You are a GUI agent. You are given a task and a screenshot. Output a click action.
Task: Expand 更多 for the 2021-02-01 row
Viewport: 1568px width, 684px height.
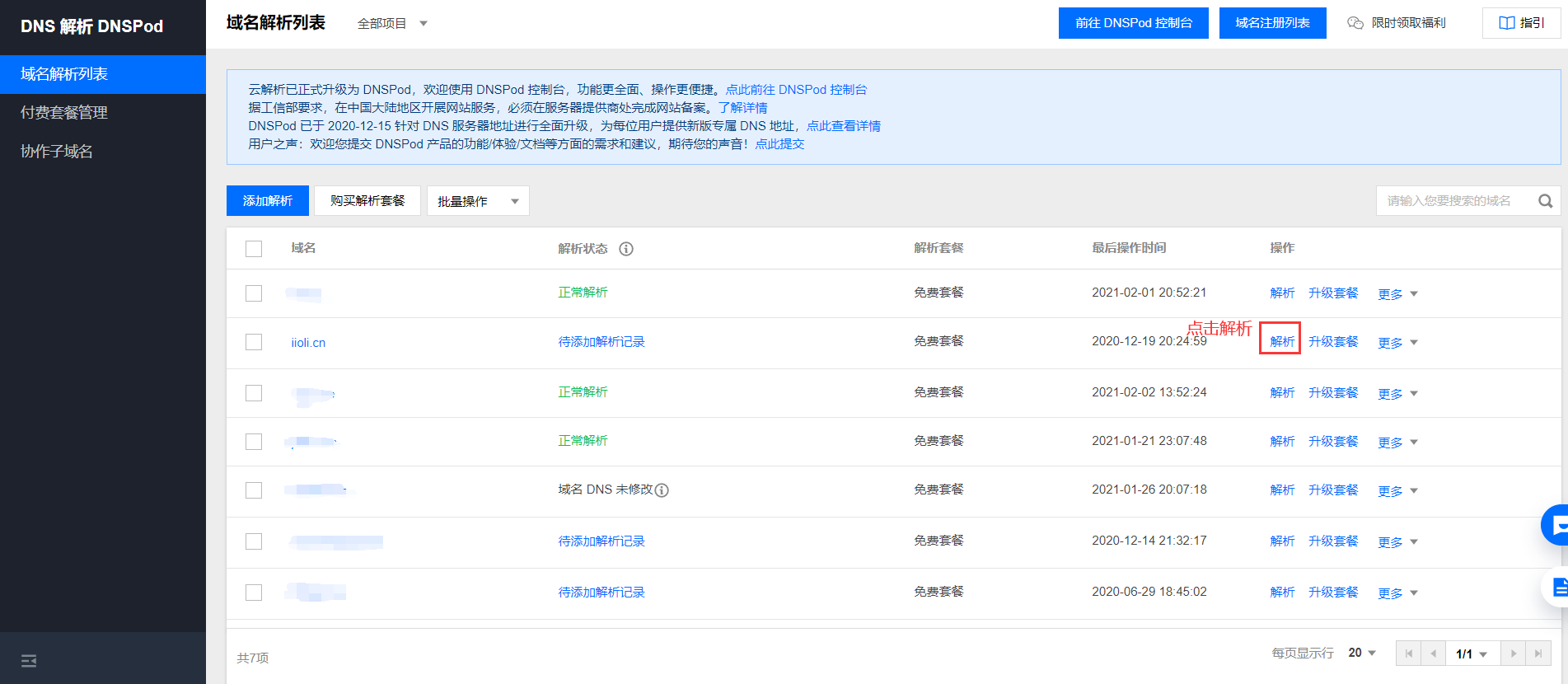click(x=1397, y=294)
